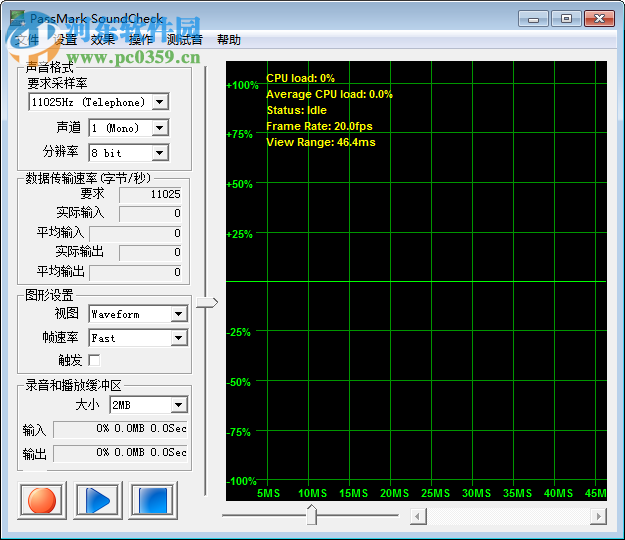Click the red Record button
This screenshot has height=540, width=625.
coord(41,499)
